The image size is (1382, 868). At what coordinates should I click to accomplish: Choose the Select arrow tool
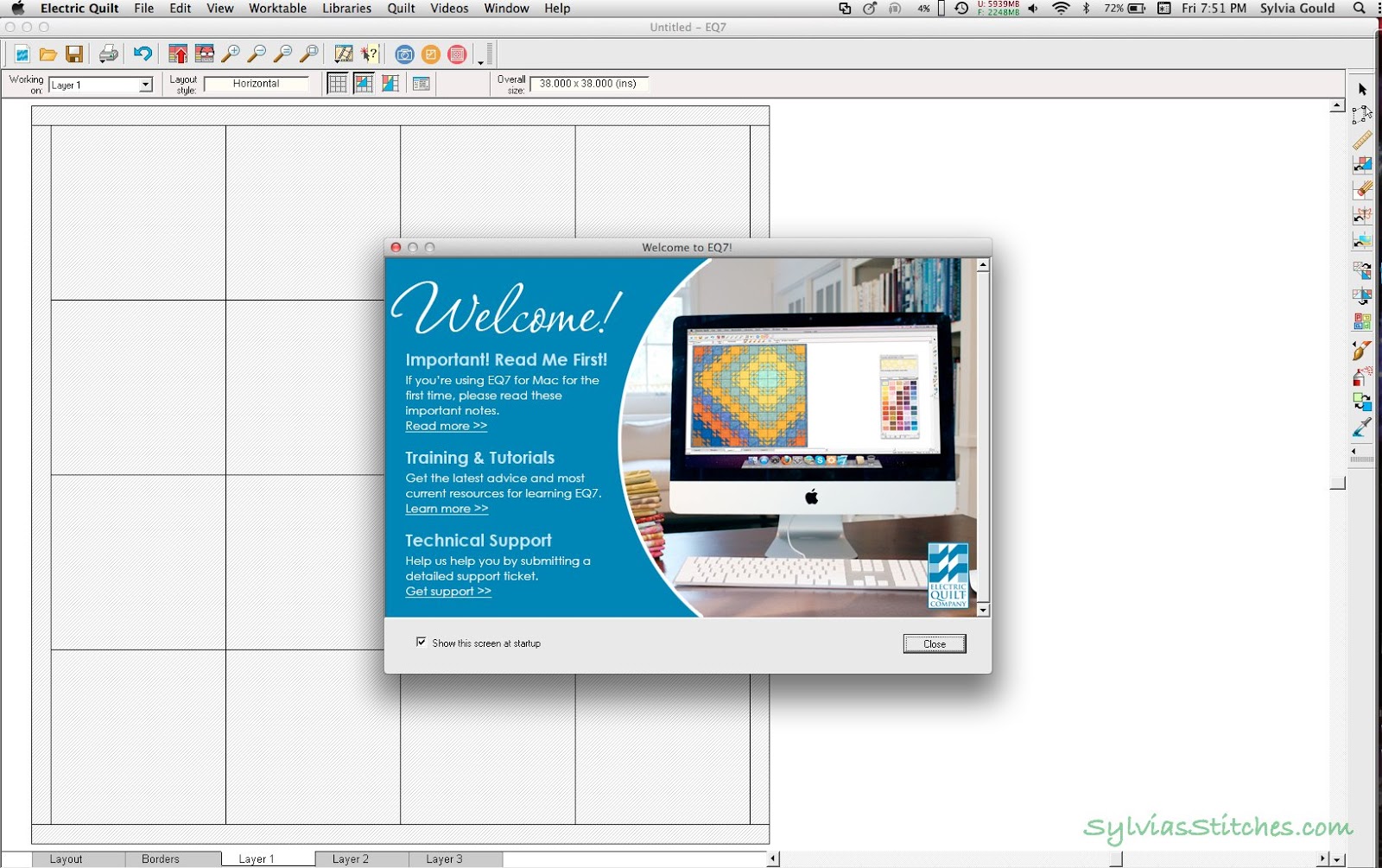pyautogui.click(x=1362, y=89)
